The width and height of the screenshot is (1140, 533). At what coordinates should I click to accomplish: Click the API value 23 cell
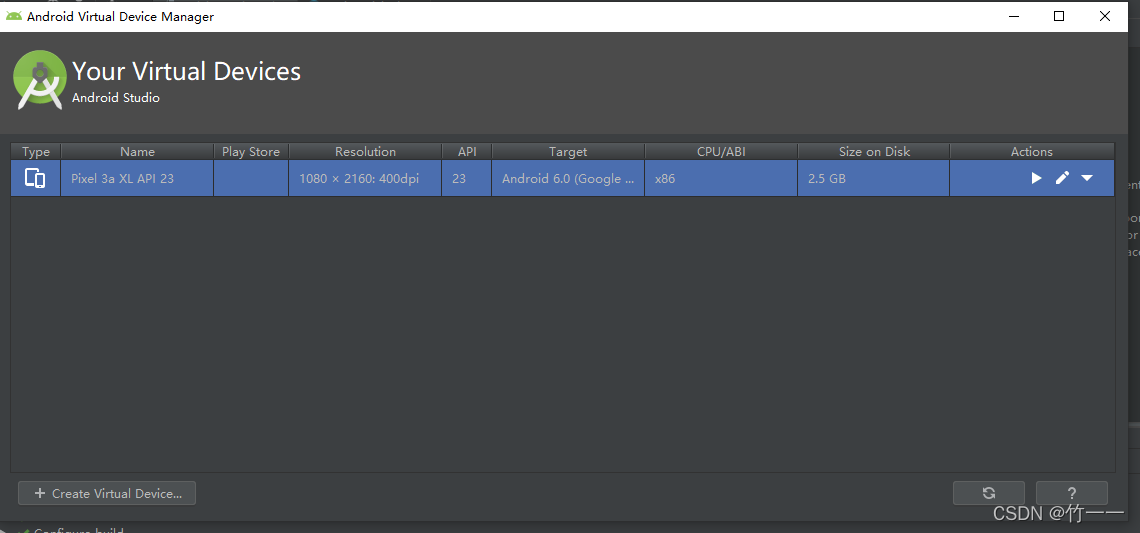(467, 178)
